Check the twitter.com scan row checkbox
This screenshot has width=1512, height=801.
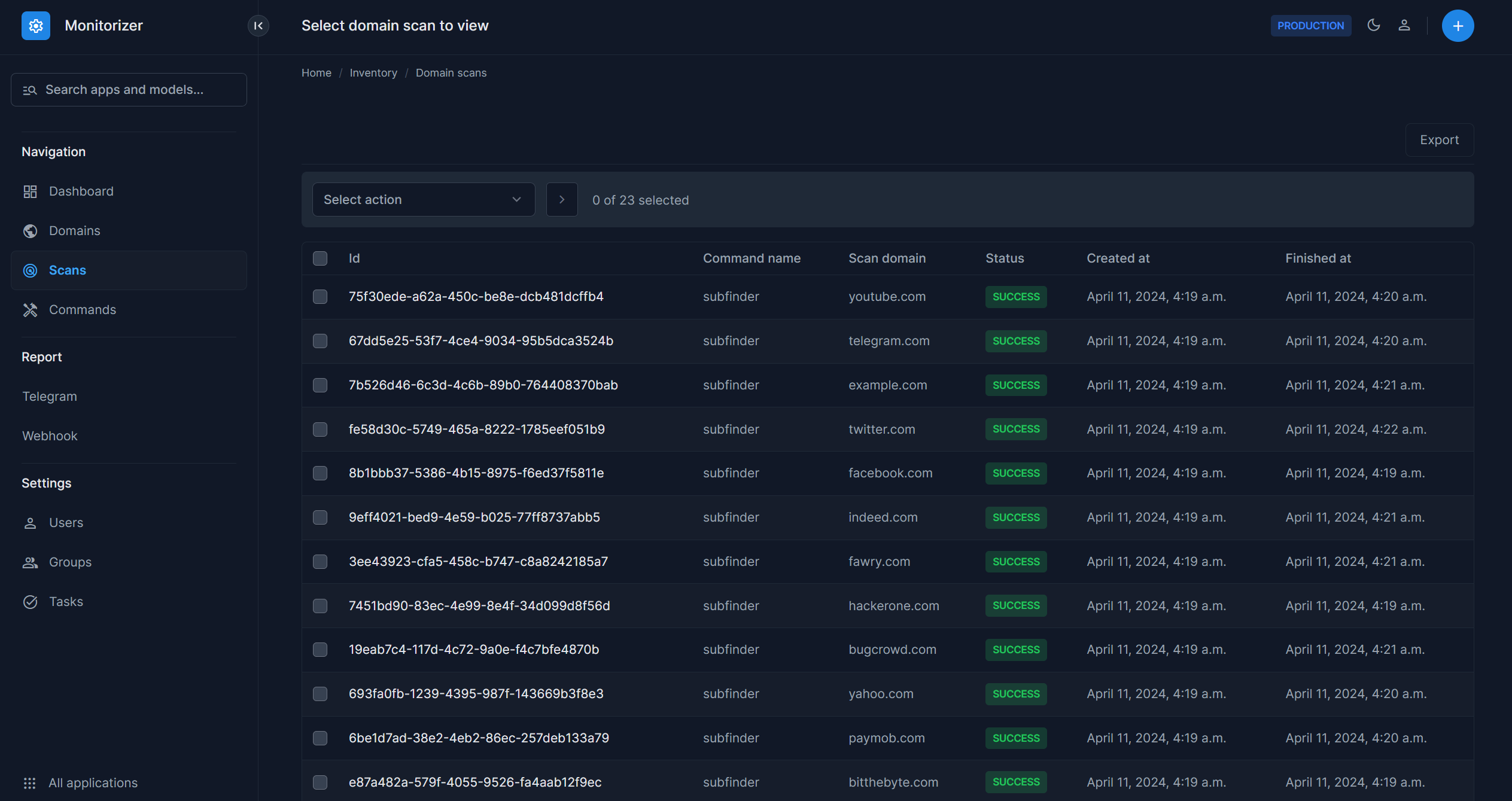click(320, 430)
